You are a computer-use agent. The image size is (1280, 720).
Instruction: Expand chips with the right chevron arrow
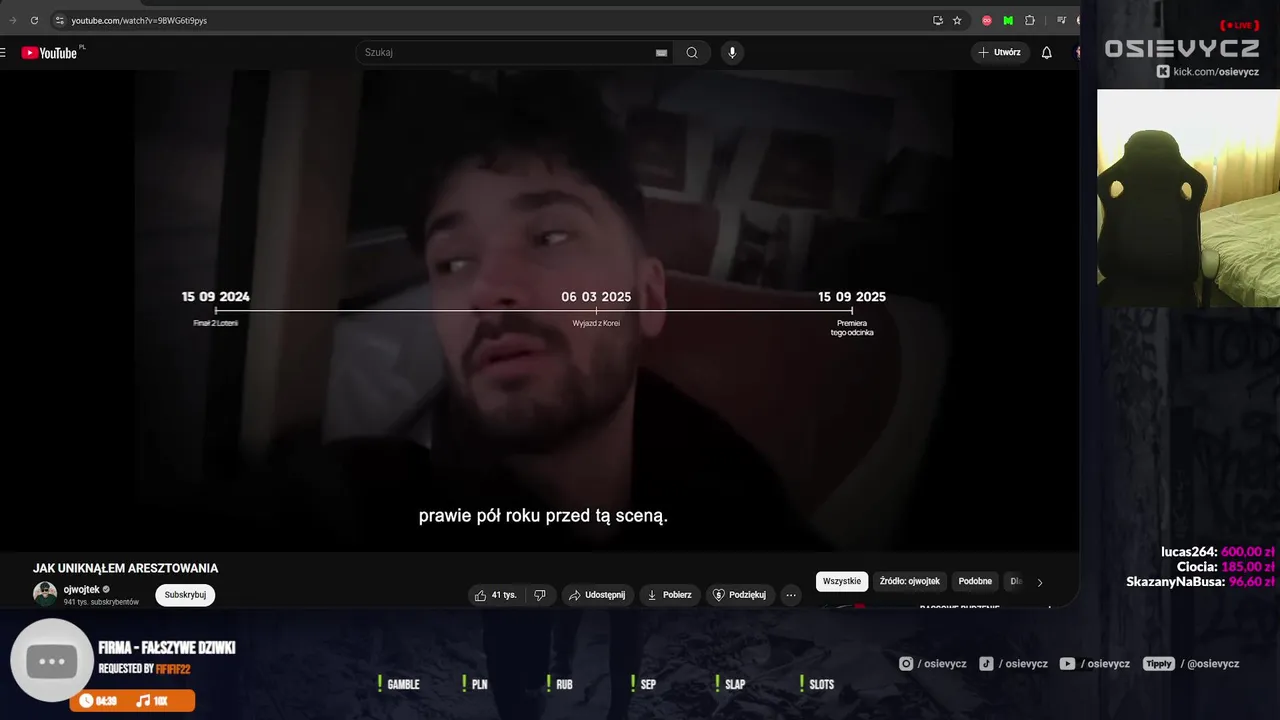pos(1039,582)
